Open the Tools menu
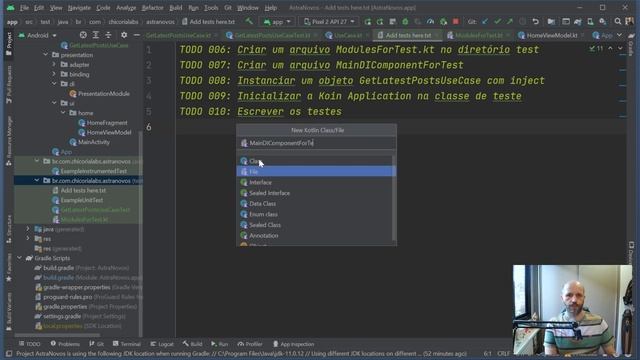 click(x=211, y=8)
